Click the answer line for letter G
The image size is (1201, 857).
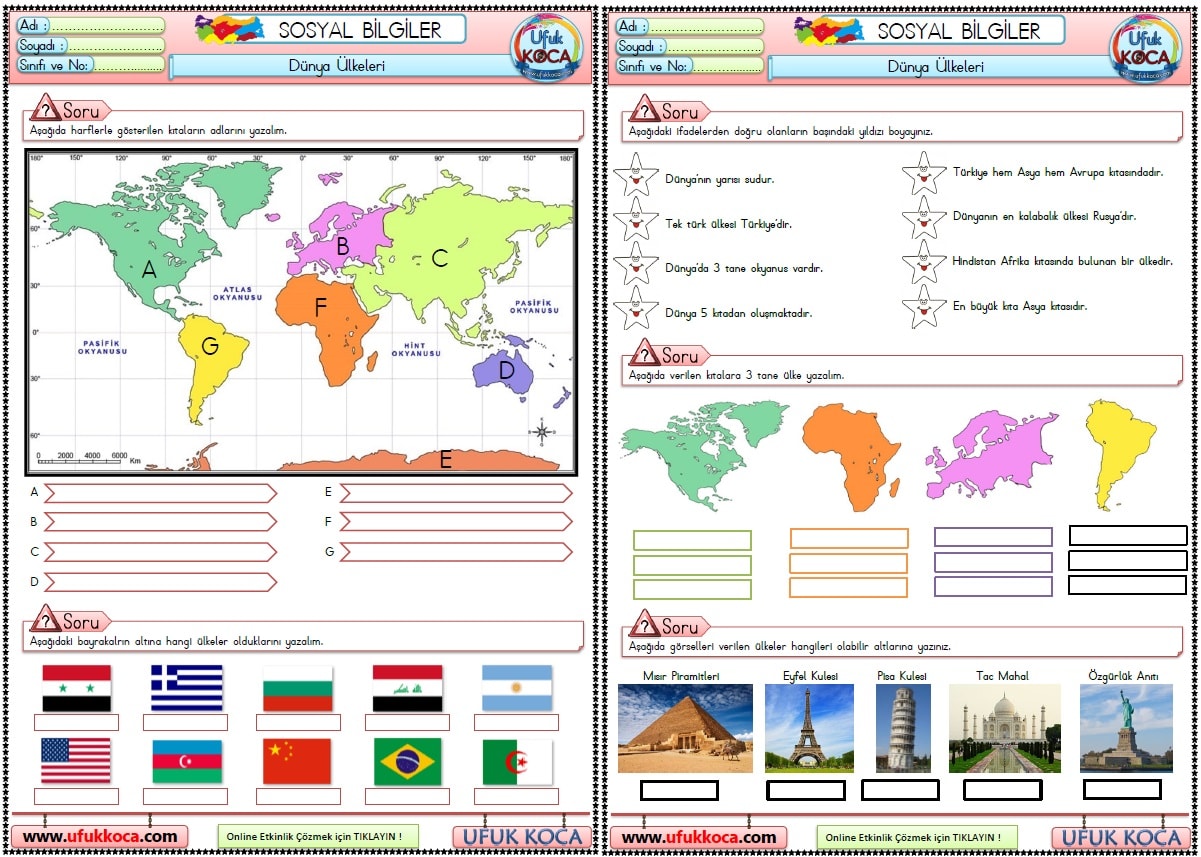[x=456, y=552]
